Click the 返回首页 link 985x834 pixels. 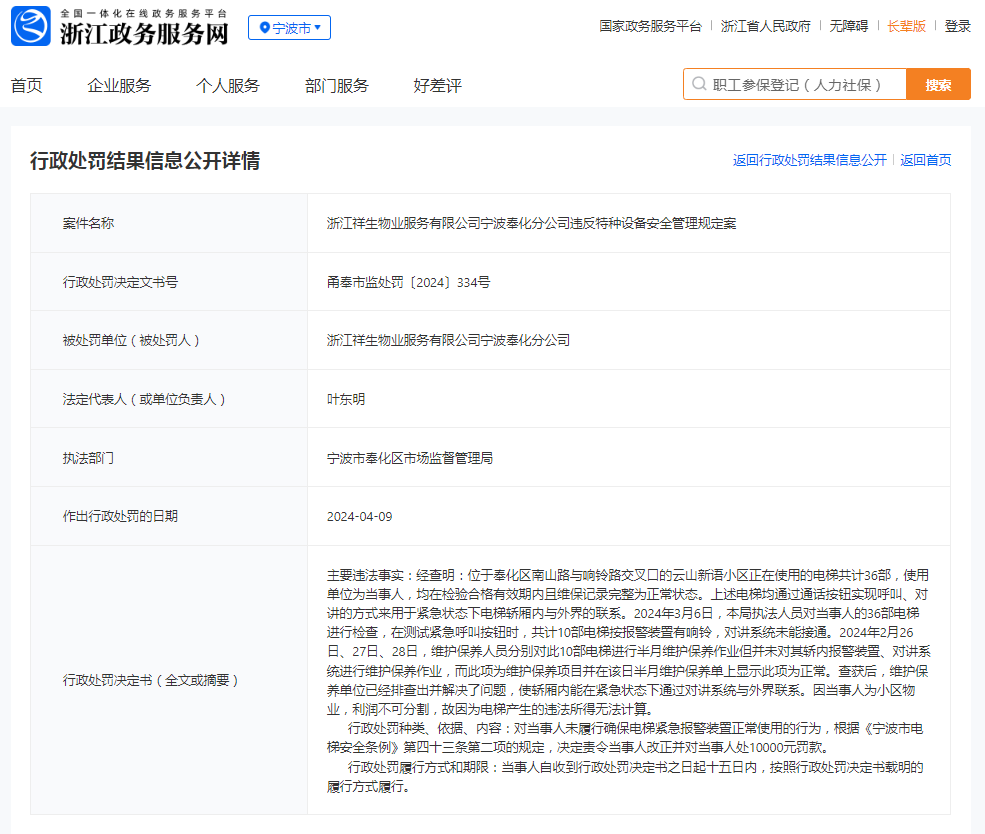(x=926, y=160)
